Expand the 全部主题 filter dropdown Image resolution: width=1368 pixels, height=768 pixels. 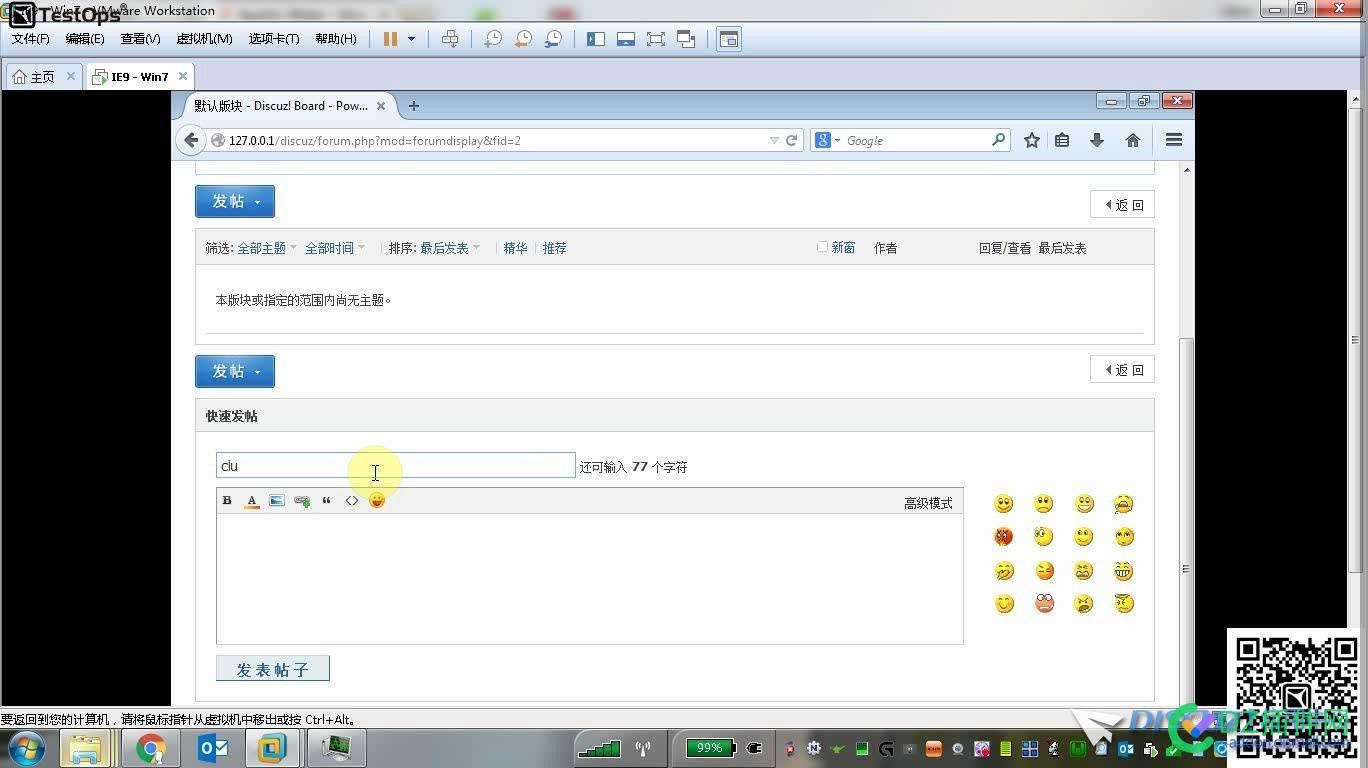click(x=266, y=248)
